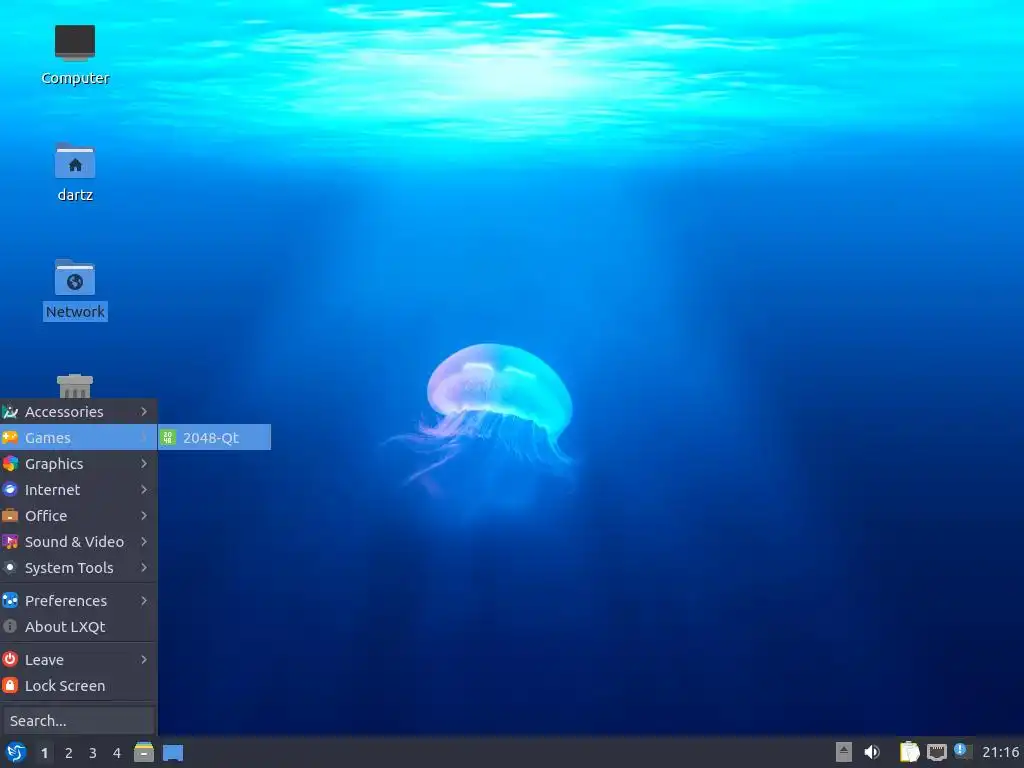
Task: Click the update notifier tray icon
Action: tap(963, 751)
